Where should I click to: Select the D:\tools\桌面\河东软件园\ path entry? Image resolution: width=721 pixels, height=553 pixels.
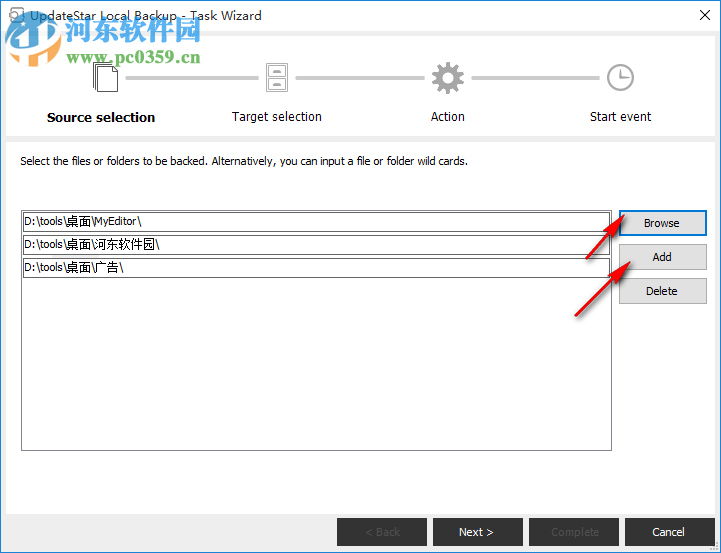click(x=316, y=245)
